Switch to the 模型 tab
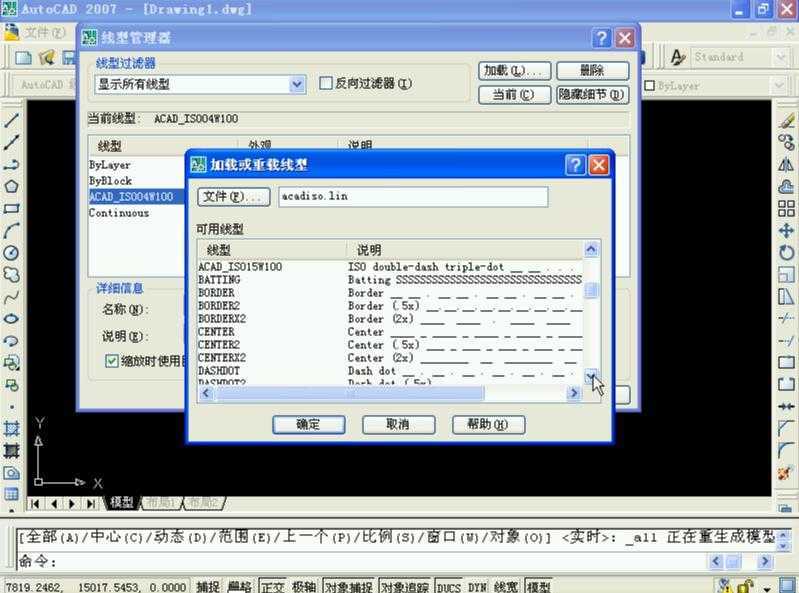This screenshot has width=799, height=593. pos(122,503)
